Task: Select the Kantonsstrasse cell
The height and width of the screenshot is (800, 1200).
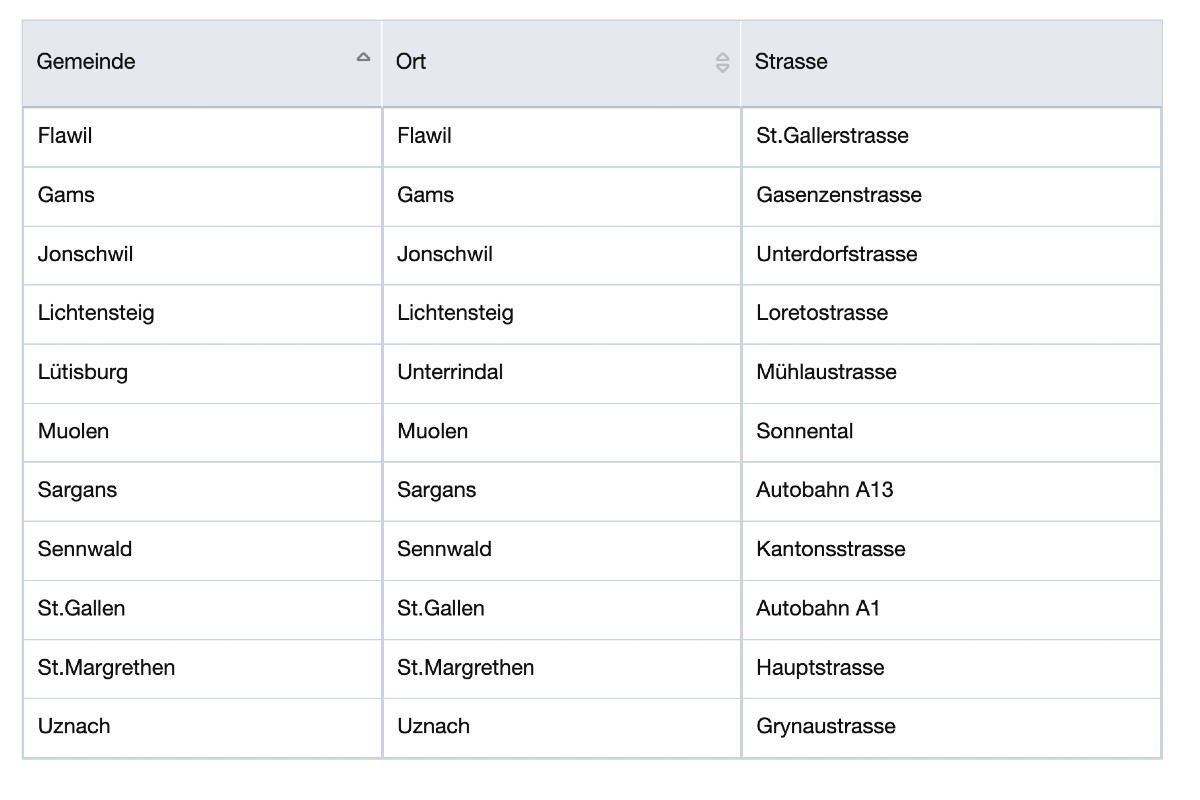Action: [830, 549]
